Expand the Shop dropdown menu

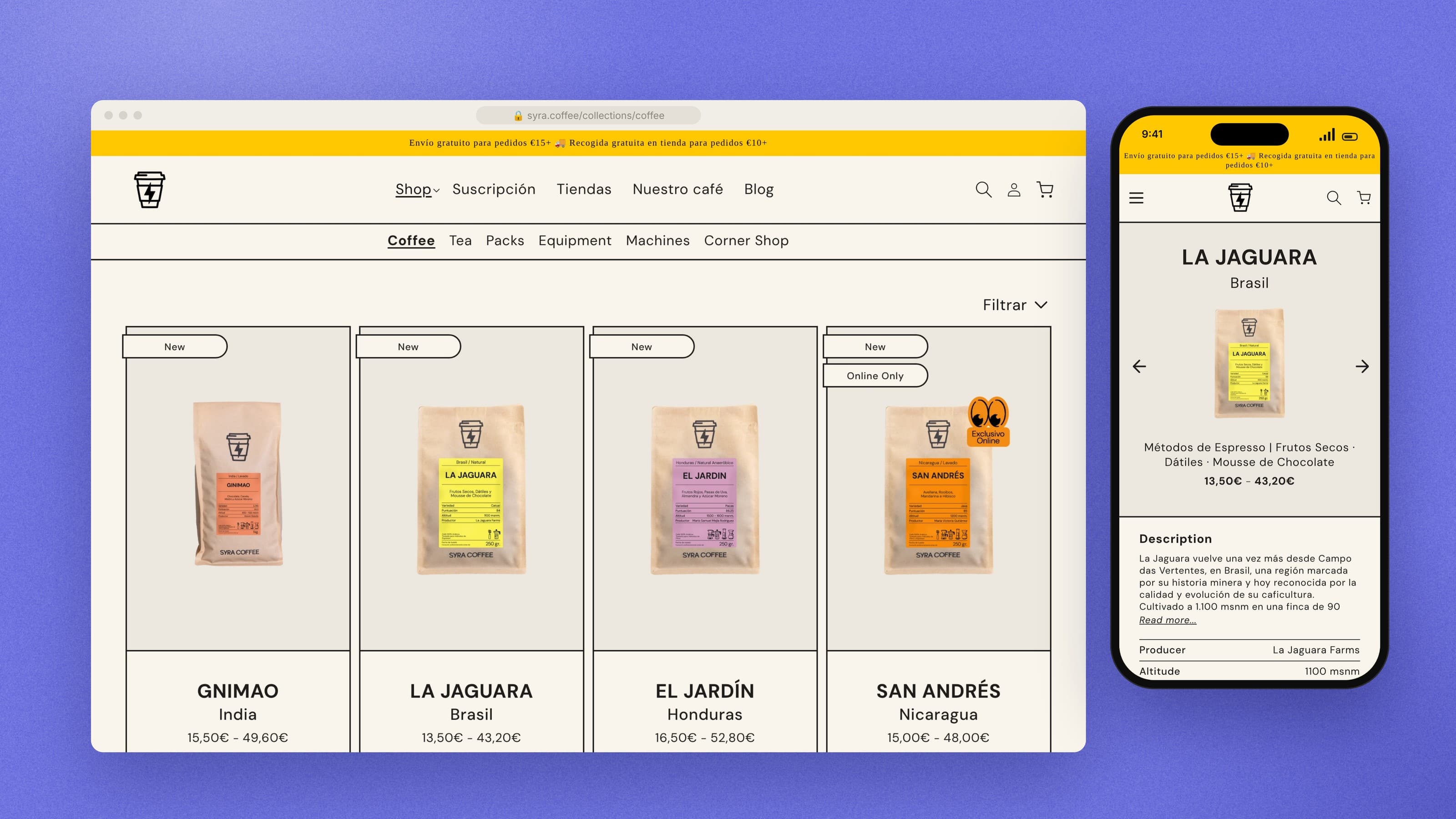pos(417,189)
